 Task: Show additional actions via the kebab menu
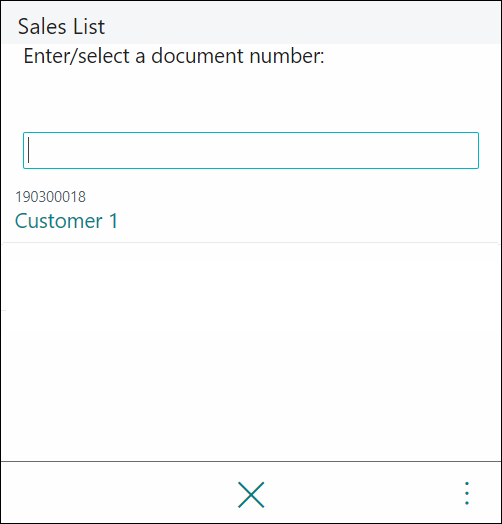pos(467,493)
